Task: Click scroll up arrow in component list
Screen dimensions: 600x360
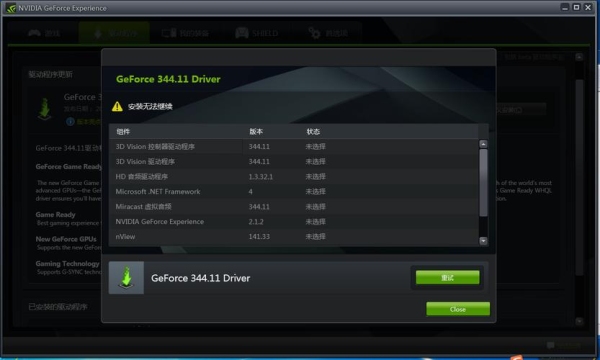Action: (x=483, y=144)
